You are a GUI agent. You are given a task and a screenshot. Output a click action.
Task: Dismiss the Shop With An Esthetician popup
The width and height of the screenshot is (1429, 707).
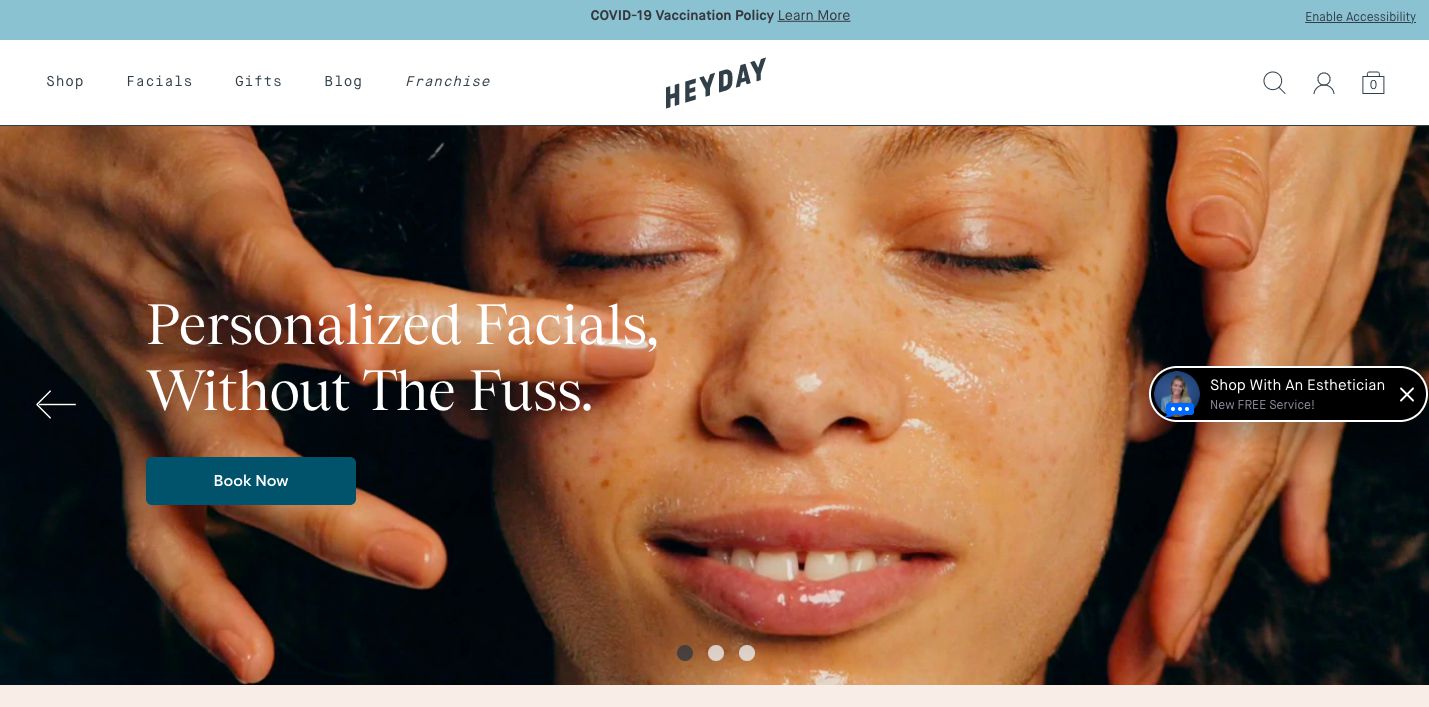(x=1407, y=394)
